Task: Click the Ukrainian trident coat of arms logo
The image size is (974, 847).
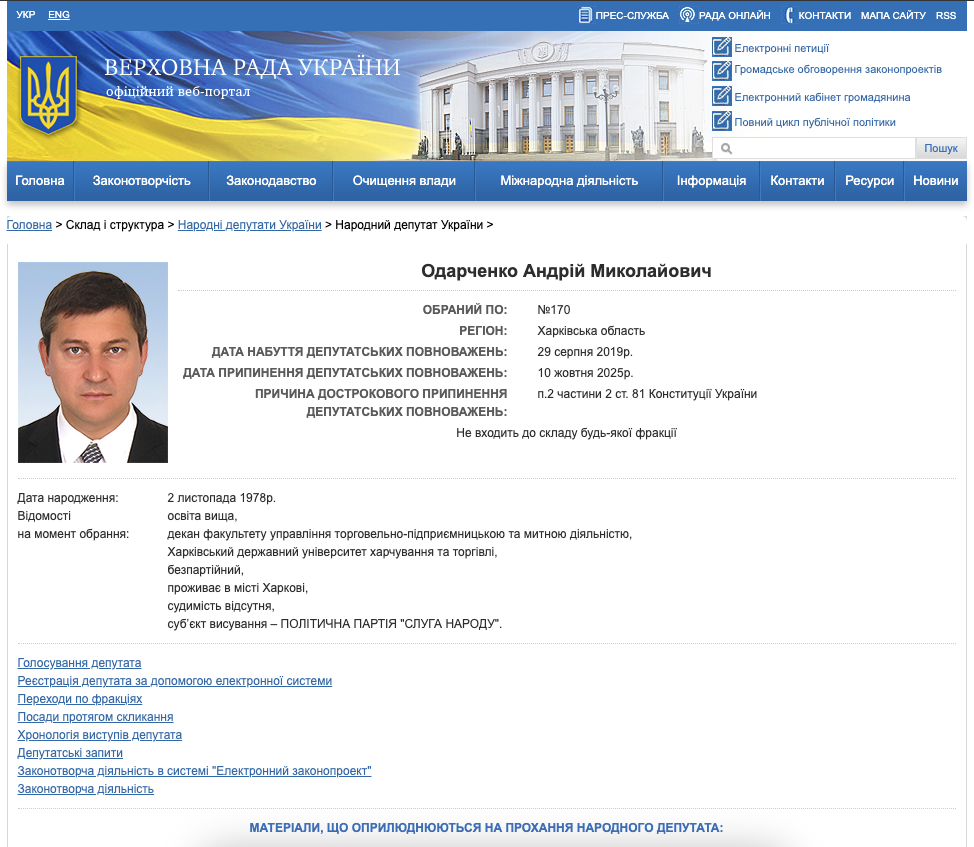Action: 48,95
